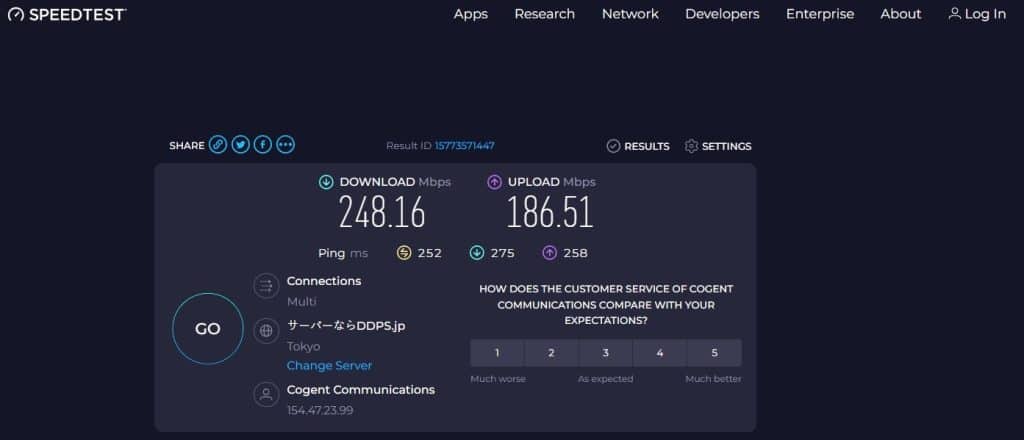Click the Multi connections value

pyautogui.click(x=302, y=302)
